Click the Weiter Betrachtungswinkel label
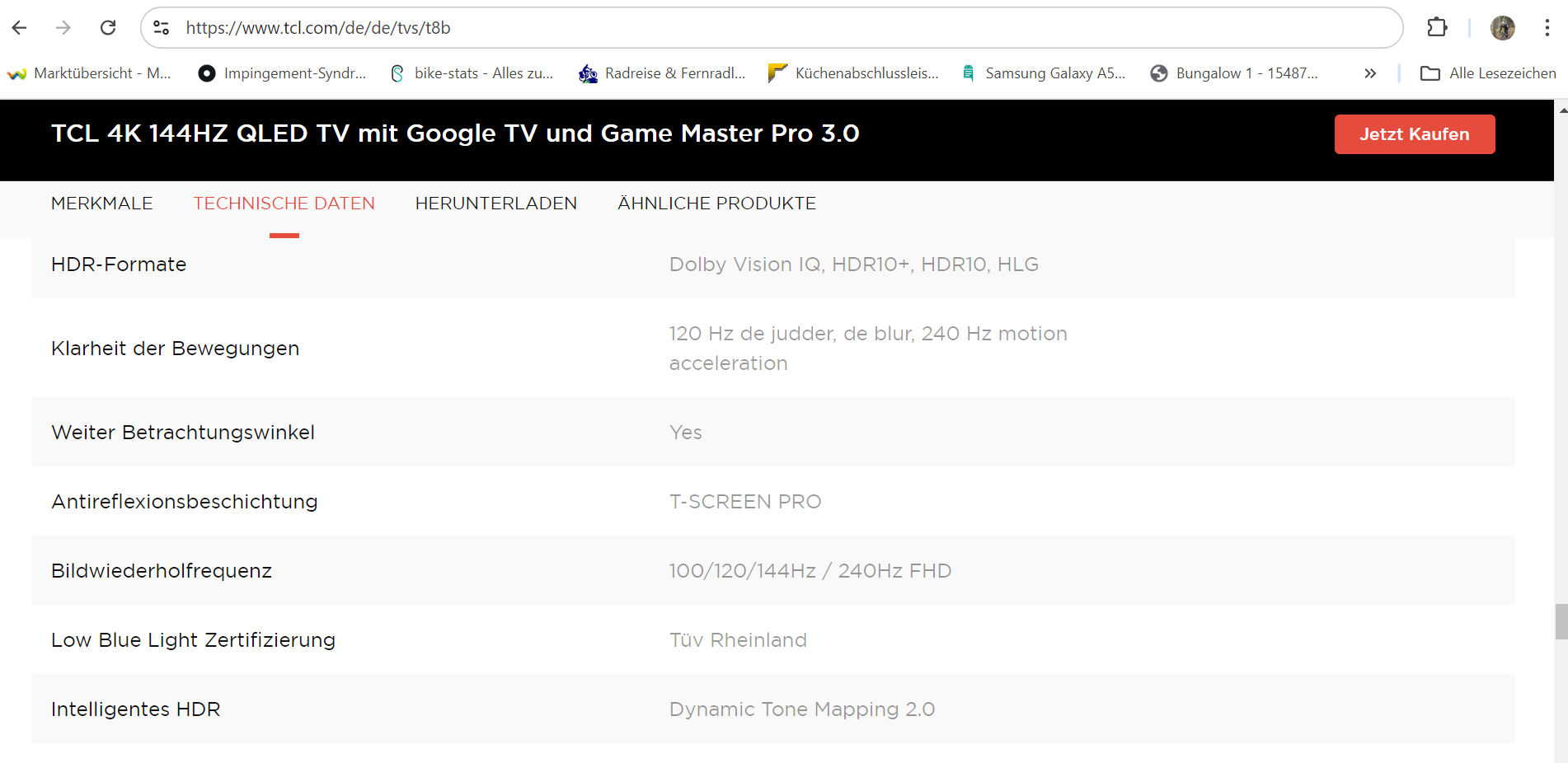The width and height of the screenshot is (1568, 763). [x=183, y=433]
